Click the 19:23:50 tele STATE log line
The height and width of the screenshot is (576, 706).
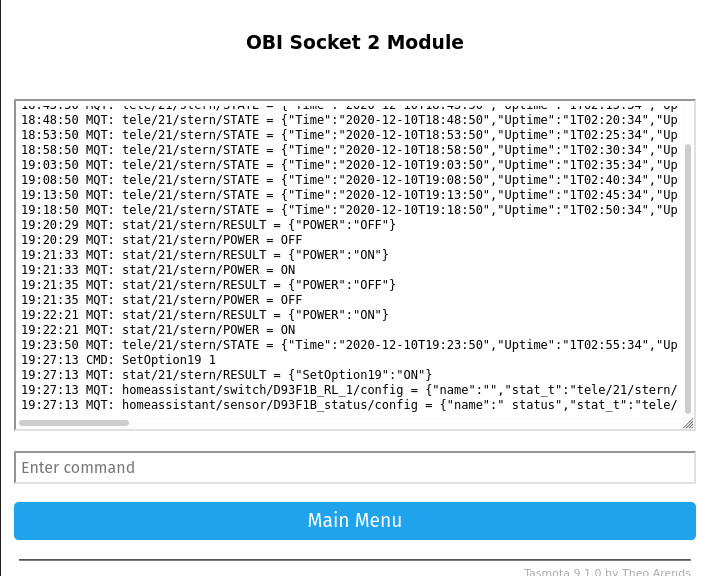348,345
